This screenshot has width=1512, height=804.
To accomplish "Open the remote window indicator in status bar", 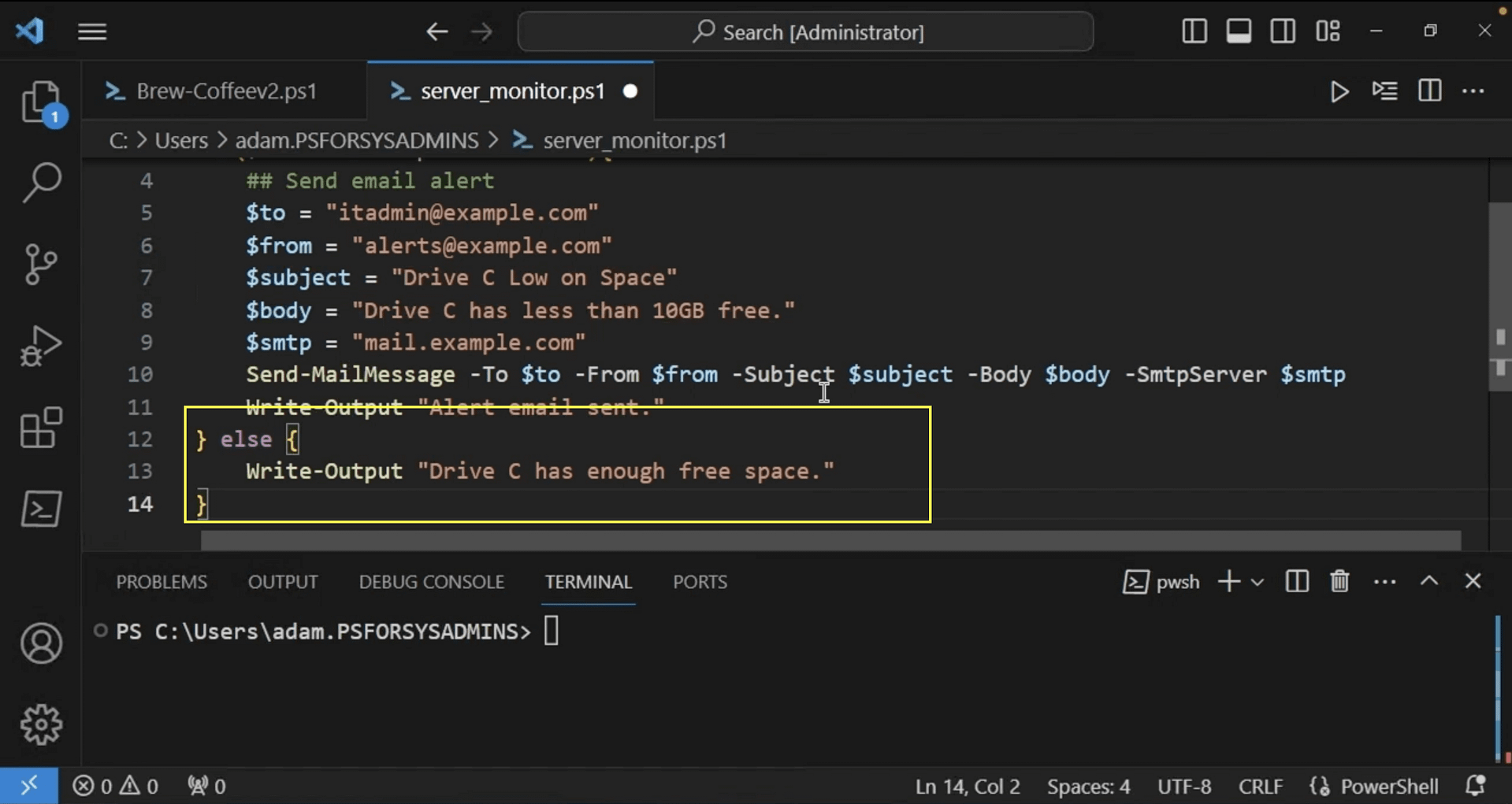I will pyautogui.click(x=29, y=786).
